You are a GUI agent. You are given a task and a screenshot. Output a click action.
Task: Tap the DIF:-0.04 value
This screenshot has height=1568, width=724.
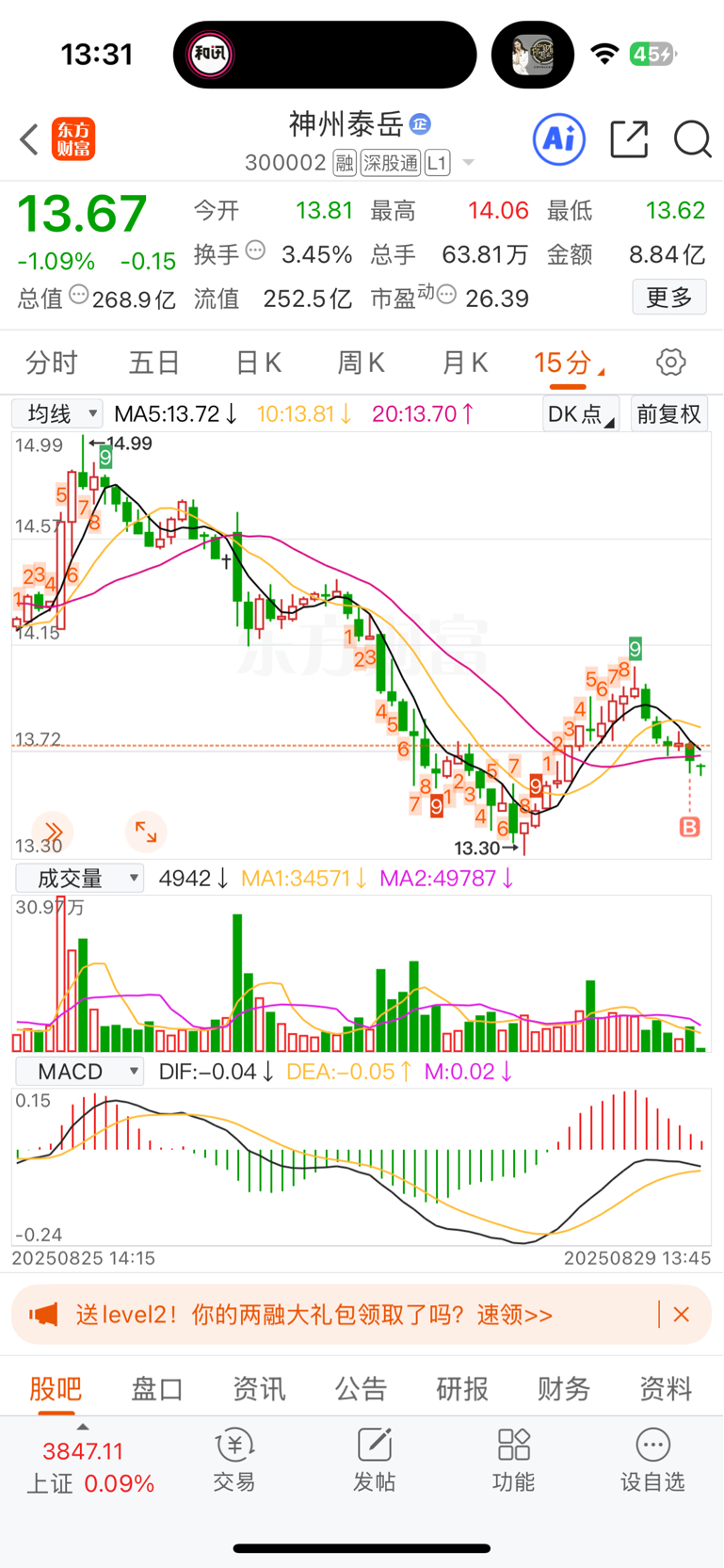click(217, 1072)
